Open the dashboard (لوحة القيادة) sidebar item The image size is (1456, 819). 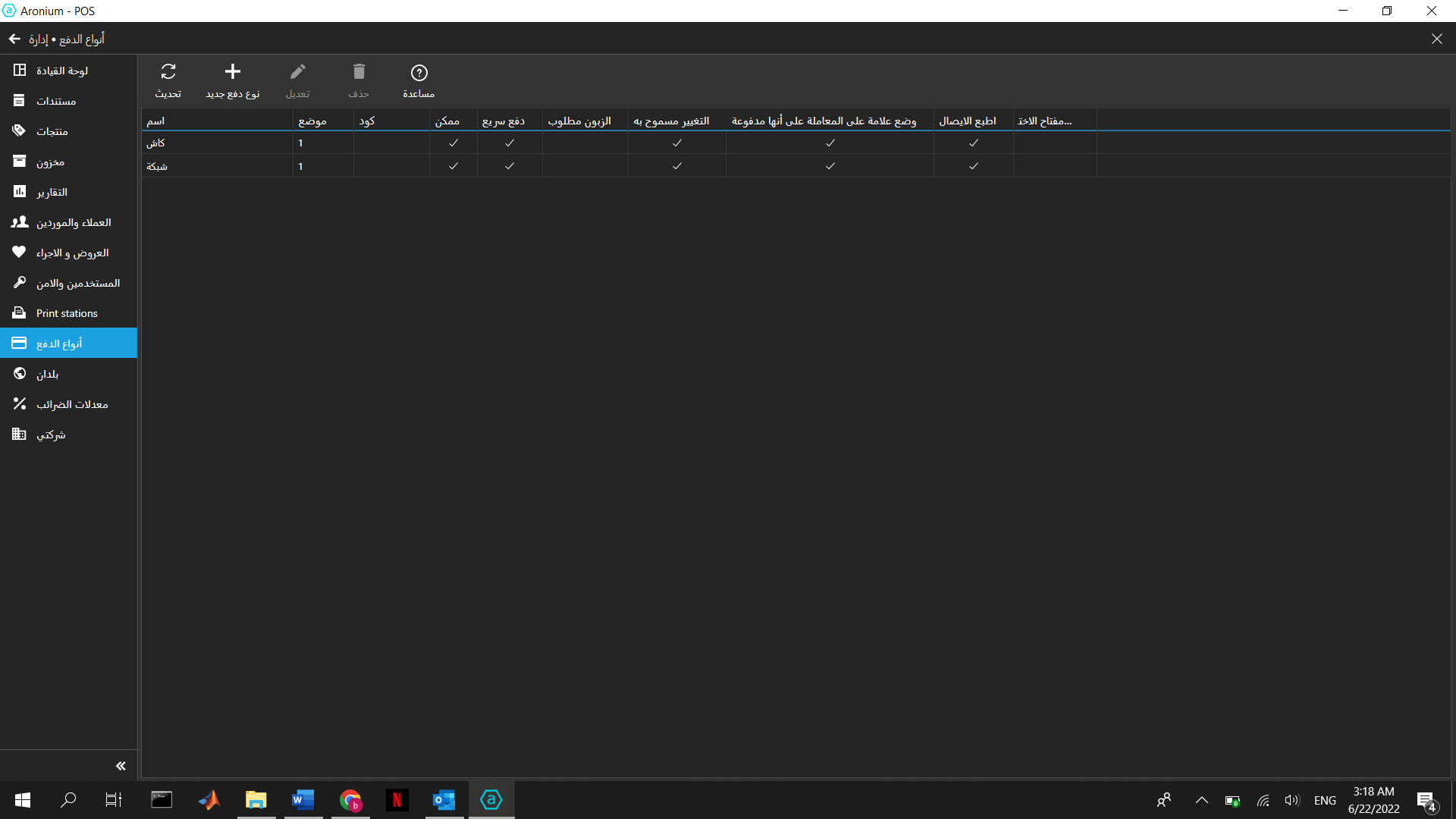(x=62, y=71)
